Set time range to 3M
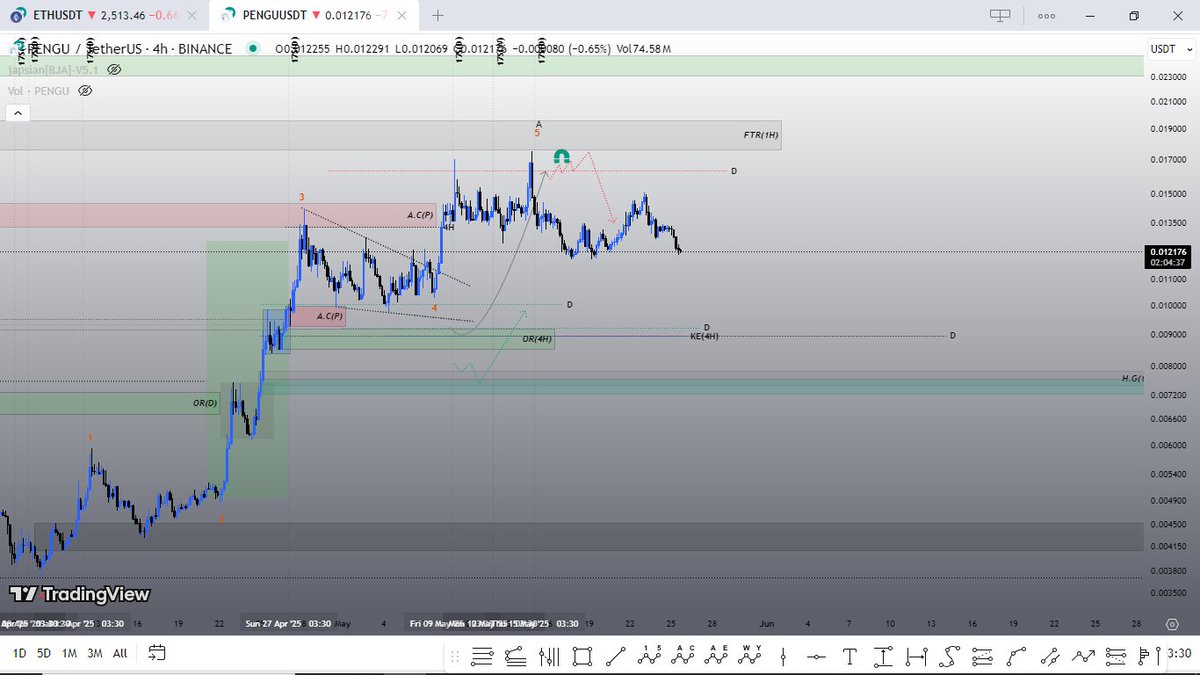Screen dimensions: 1200x675 [94, 653]
